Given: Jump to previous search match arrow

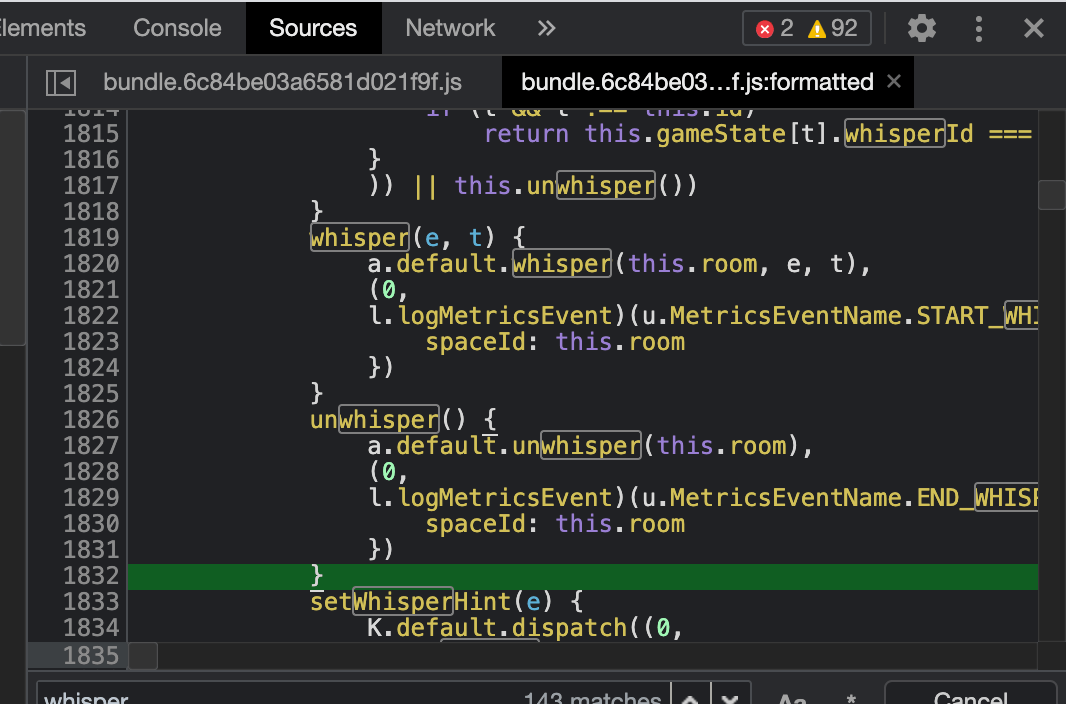Looking at the screenshot, I should point(690,697).
